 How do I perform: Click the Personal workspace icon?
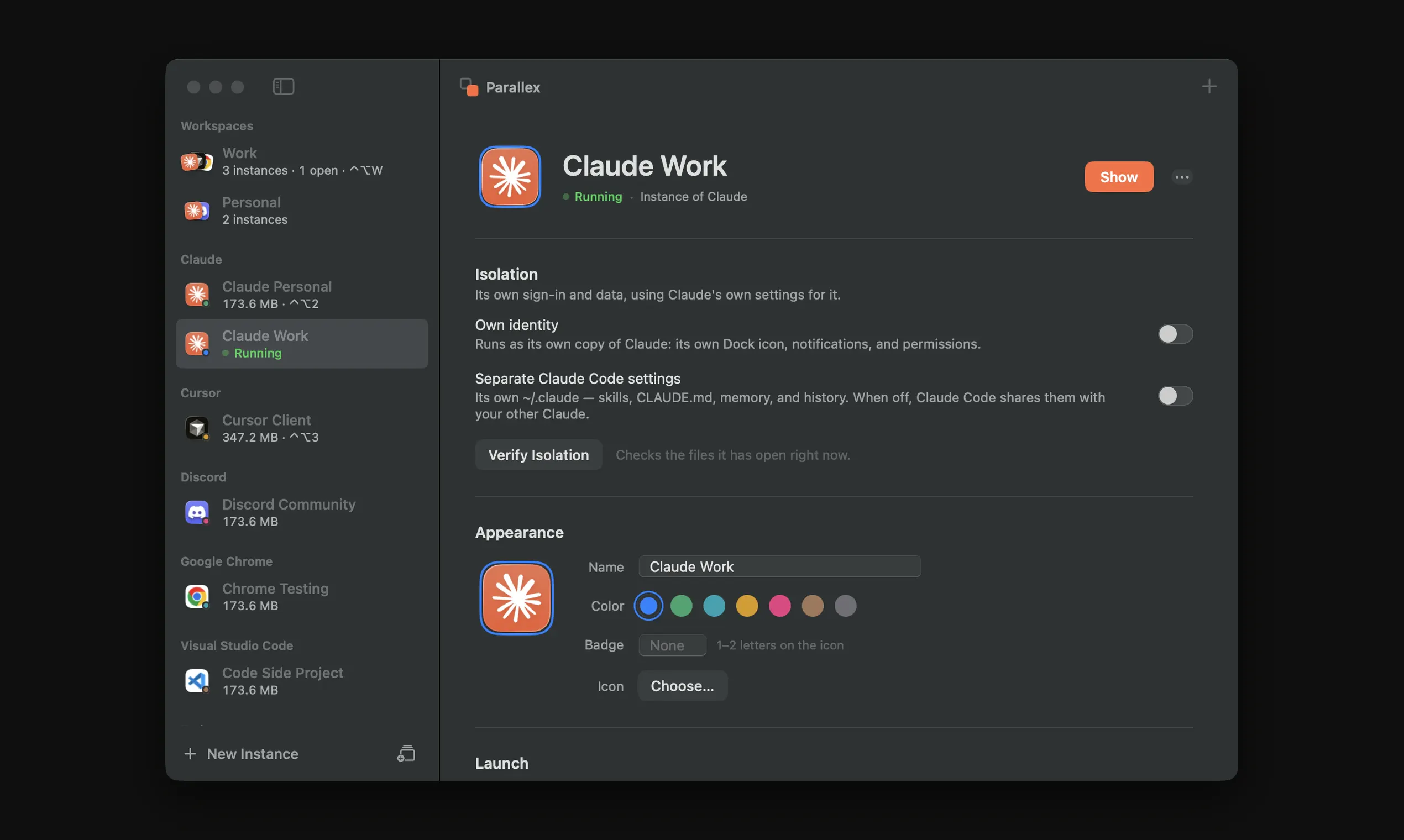click(196, 211)
